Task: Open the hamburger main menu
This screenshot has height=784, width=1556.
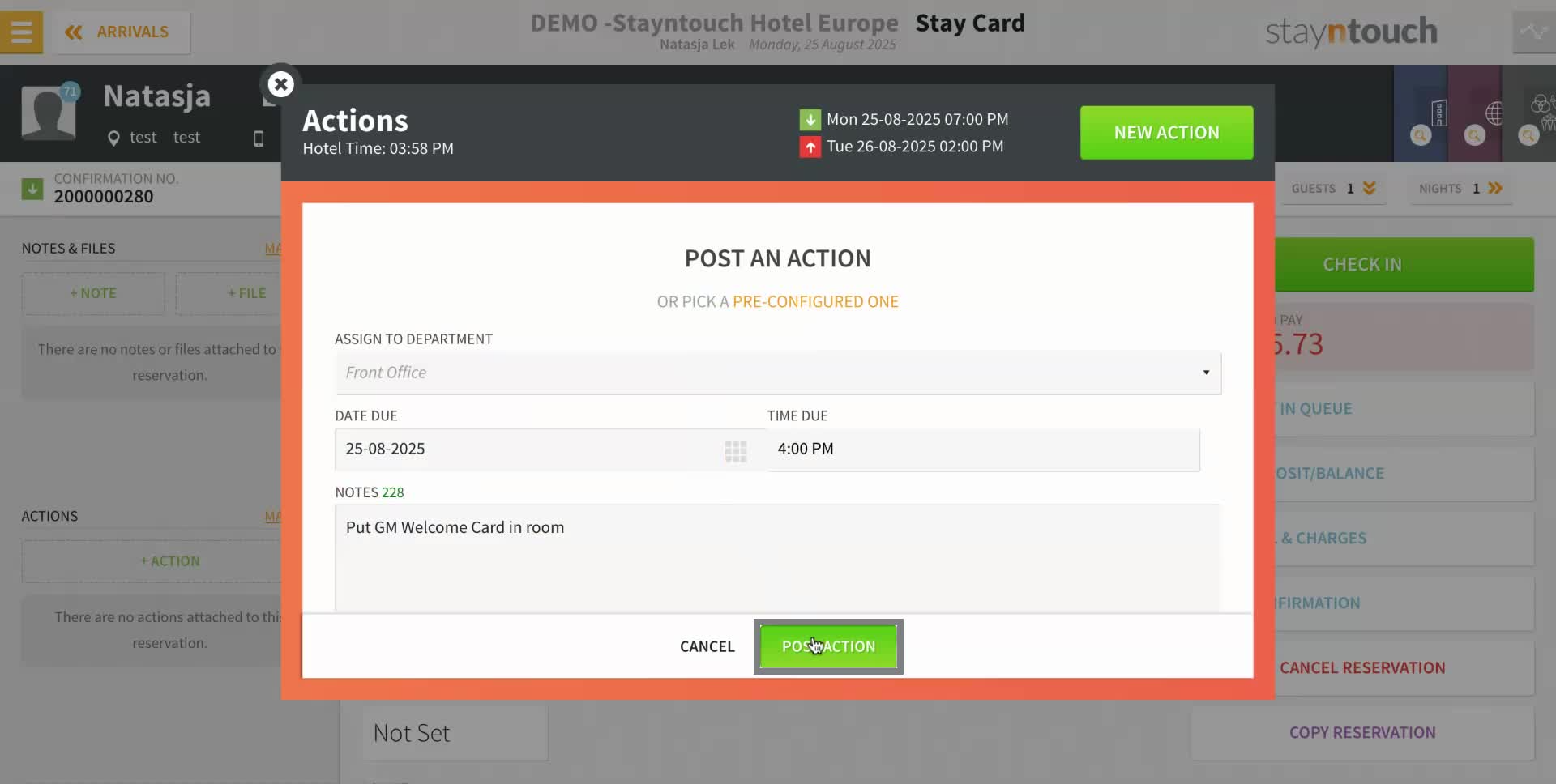Action: click(x=21, y=32)
